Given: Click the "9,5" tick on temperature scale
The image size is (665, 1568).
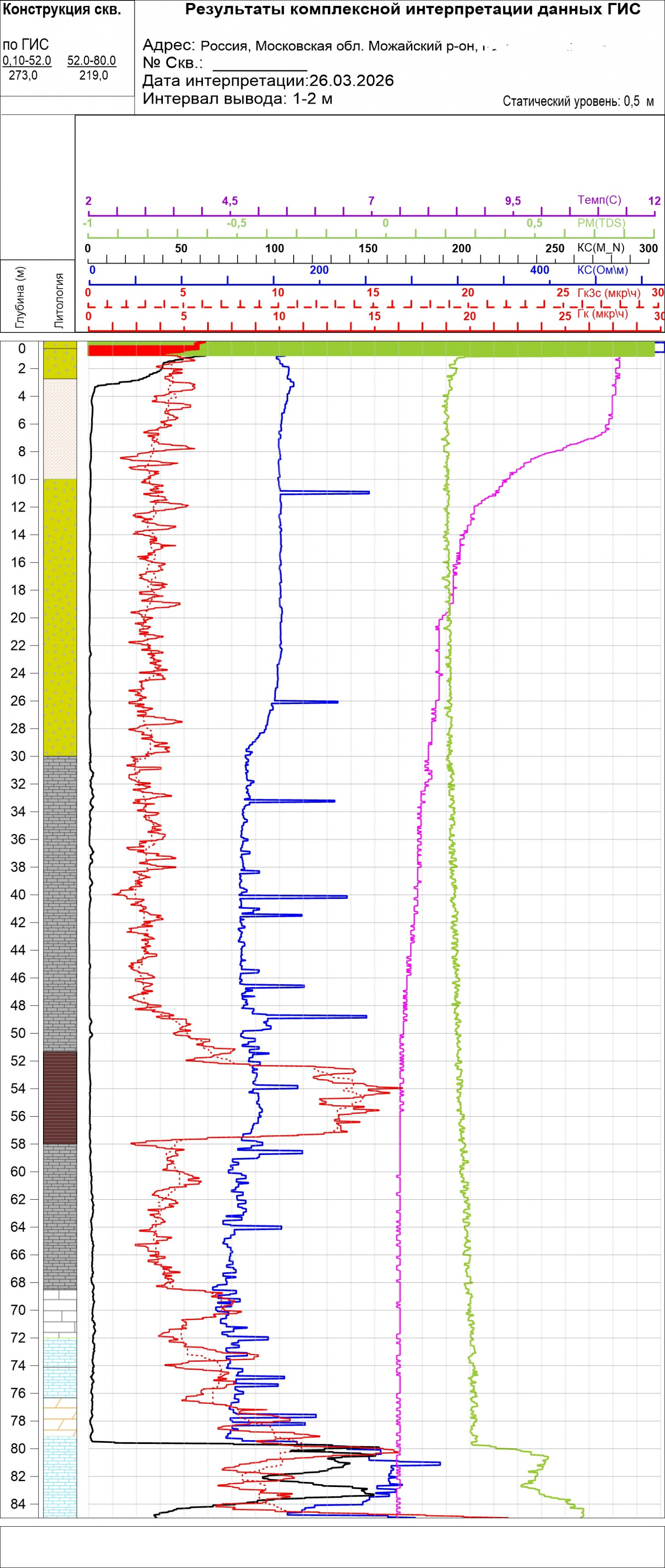Looking at the screenshot, I should tap(513, 202).
